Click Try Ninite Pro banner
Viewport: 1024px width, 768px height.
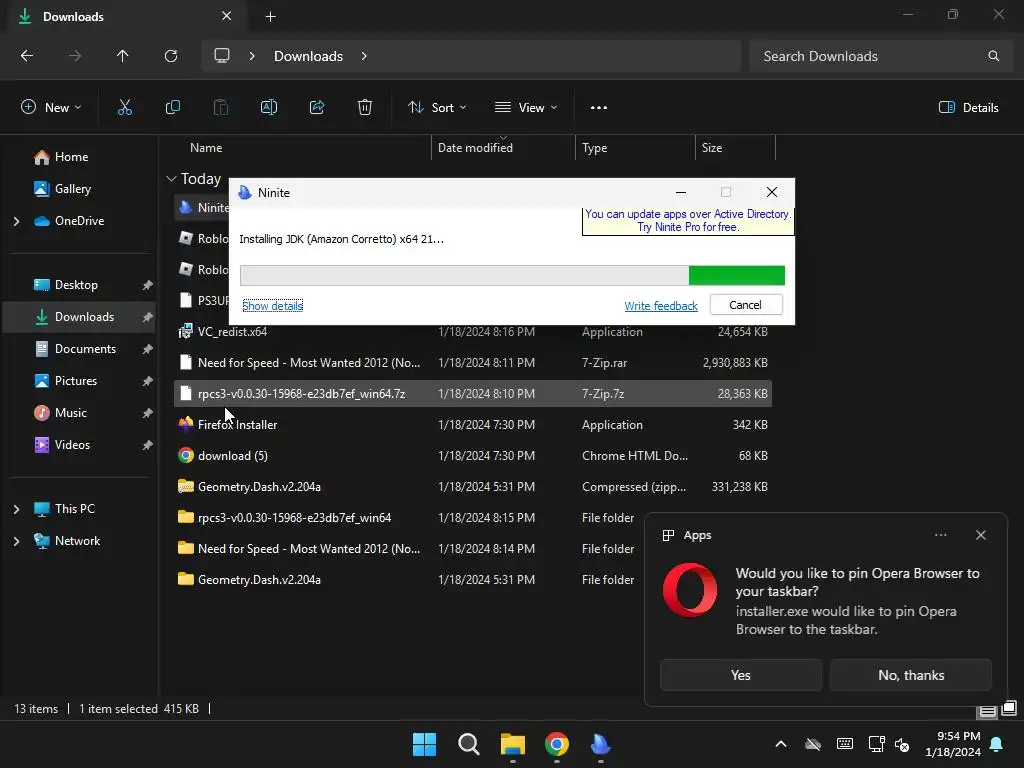(x=688, y=221)
